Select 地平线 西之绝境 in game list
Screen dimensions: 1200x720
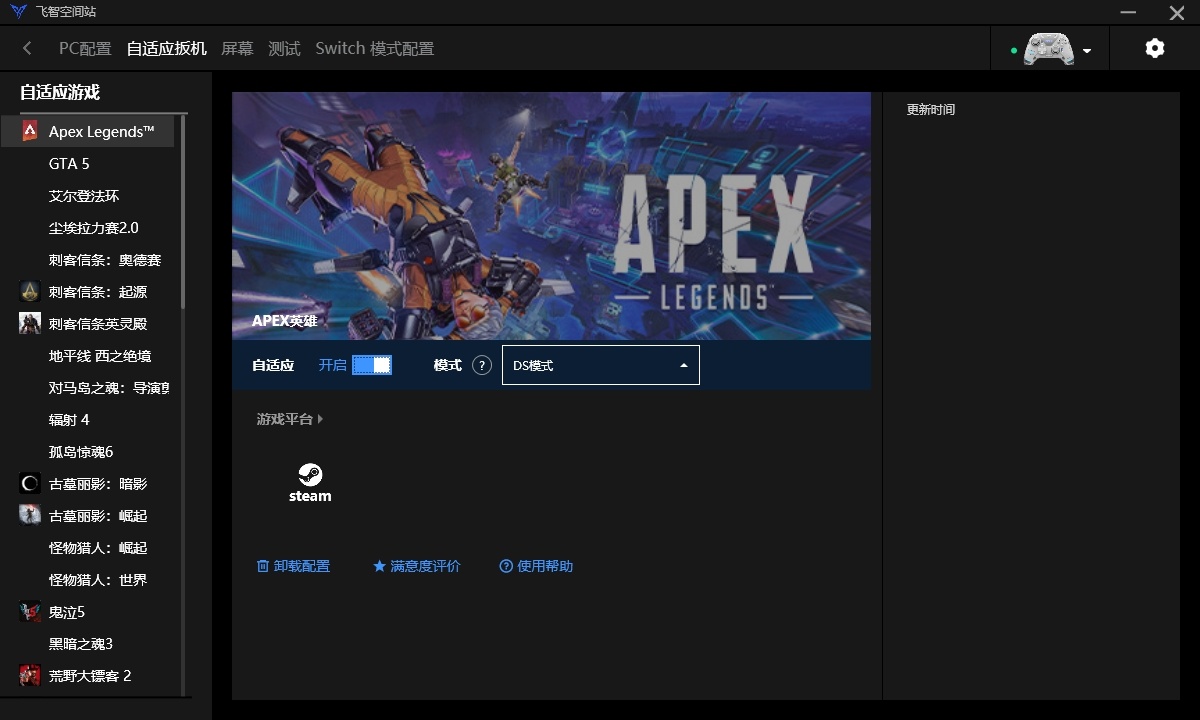pyautogui.click(x=87, y=355)
